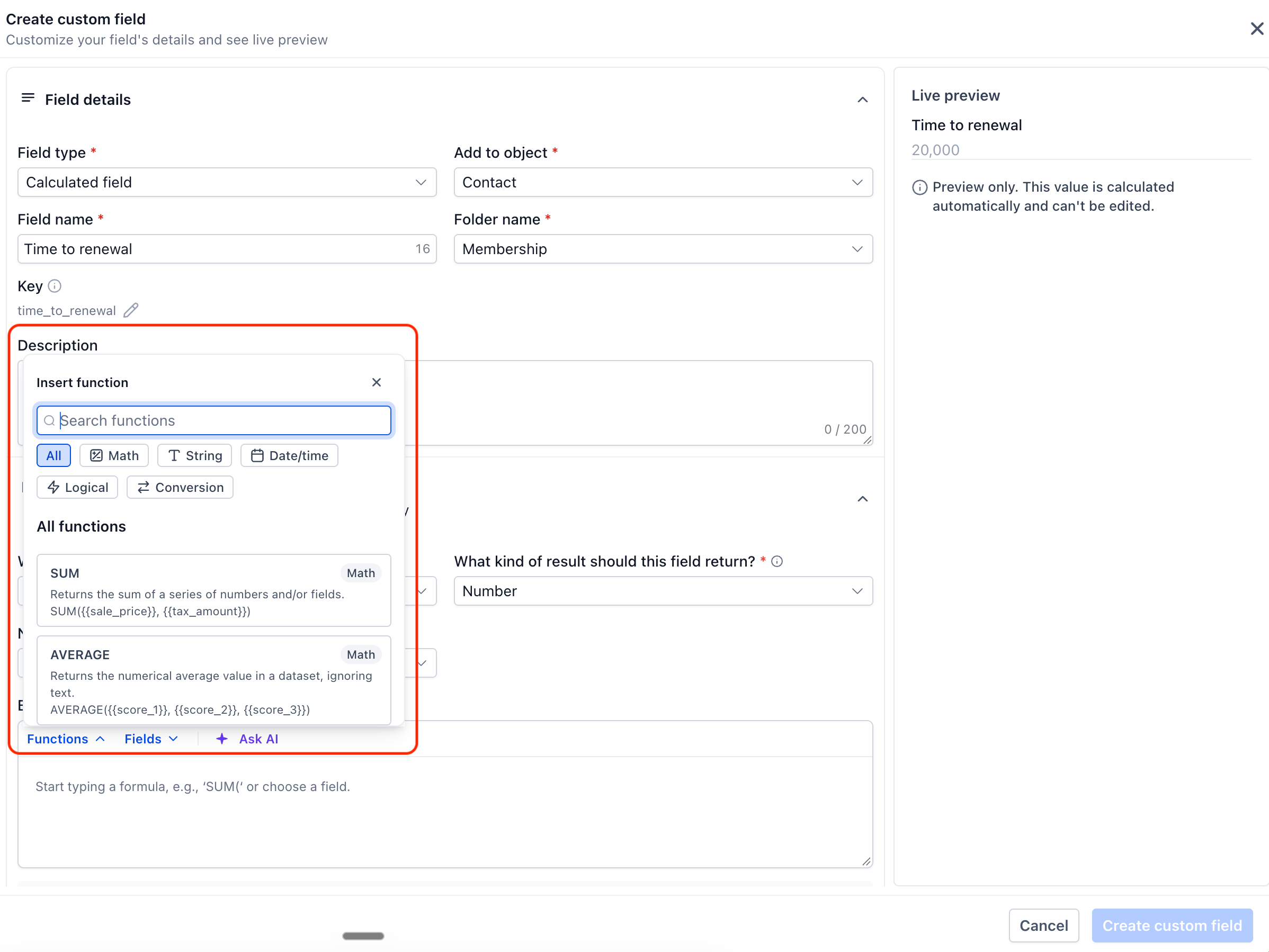Click the Field details list icon
Image resolution: width=1269 pixels, height=952 pixels.
tap(28, 98)
